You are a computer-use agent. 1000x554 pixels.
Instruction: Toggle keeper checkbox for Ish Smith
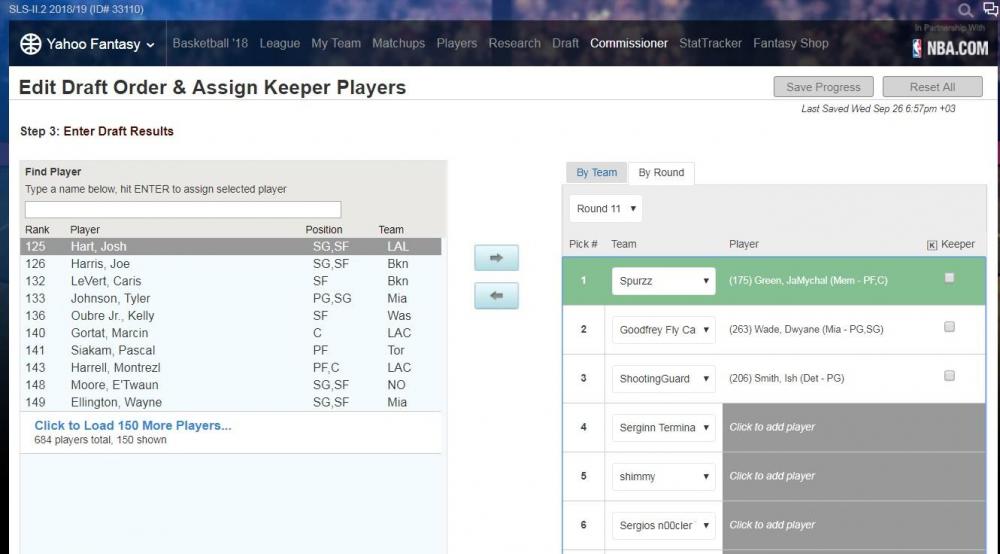tap(949, 376)
